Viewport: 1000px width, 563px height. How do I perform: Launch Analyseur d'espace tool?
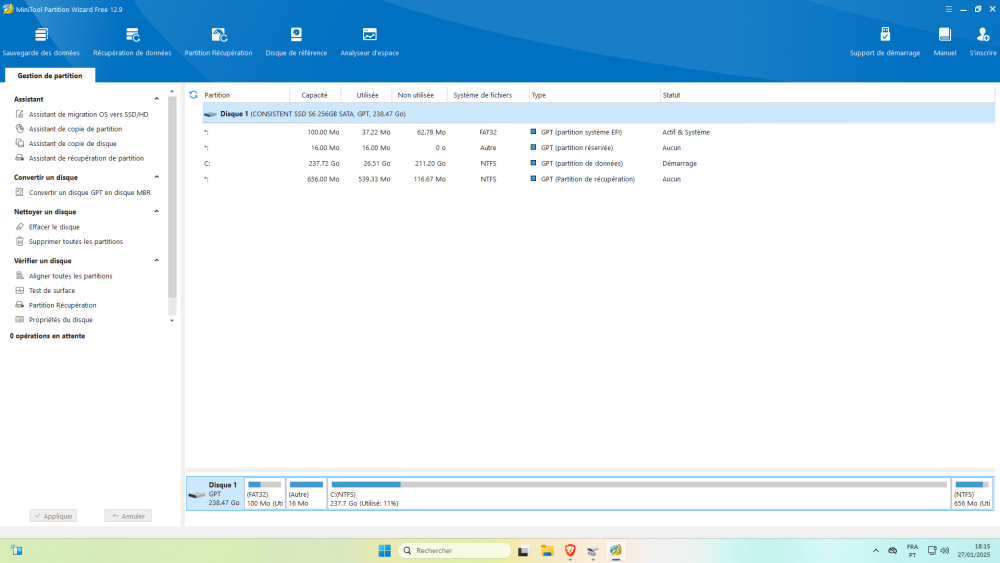pyautogui.click(x=369, y=41)
